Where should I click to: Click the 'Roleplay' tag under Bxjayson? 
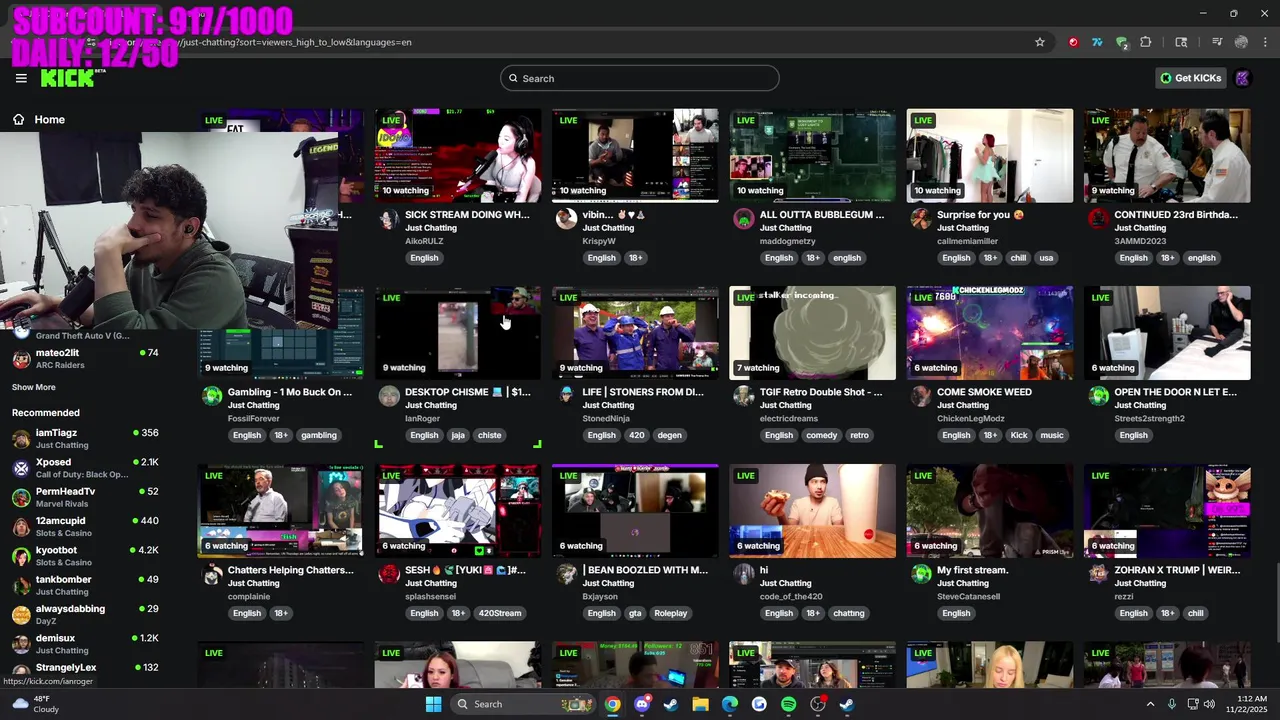tap(671, 613)
